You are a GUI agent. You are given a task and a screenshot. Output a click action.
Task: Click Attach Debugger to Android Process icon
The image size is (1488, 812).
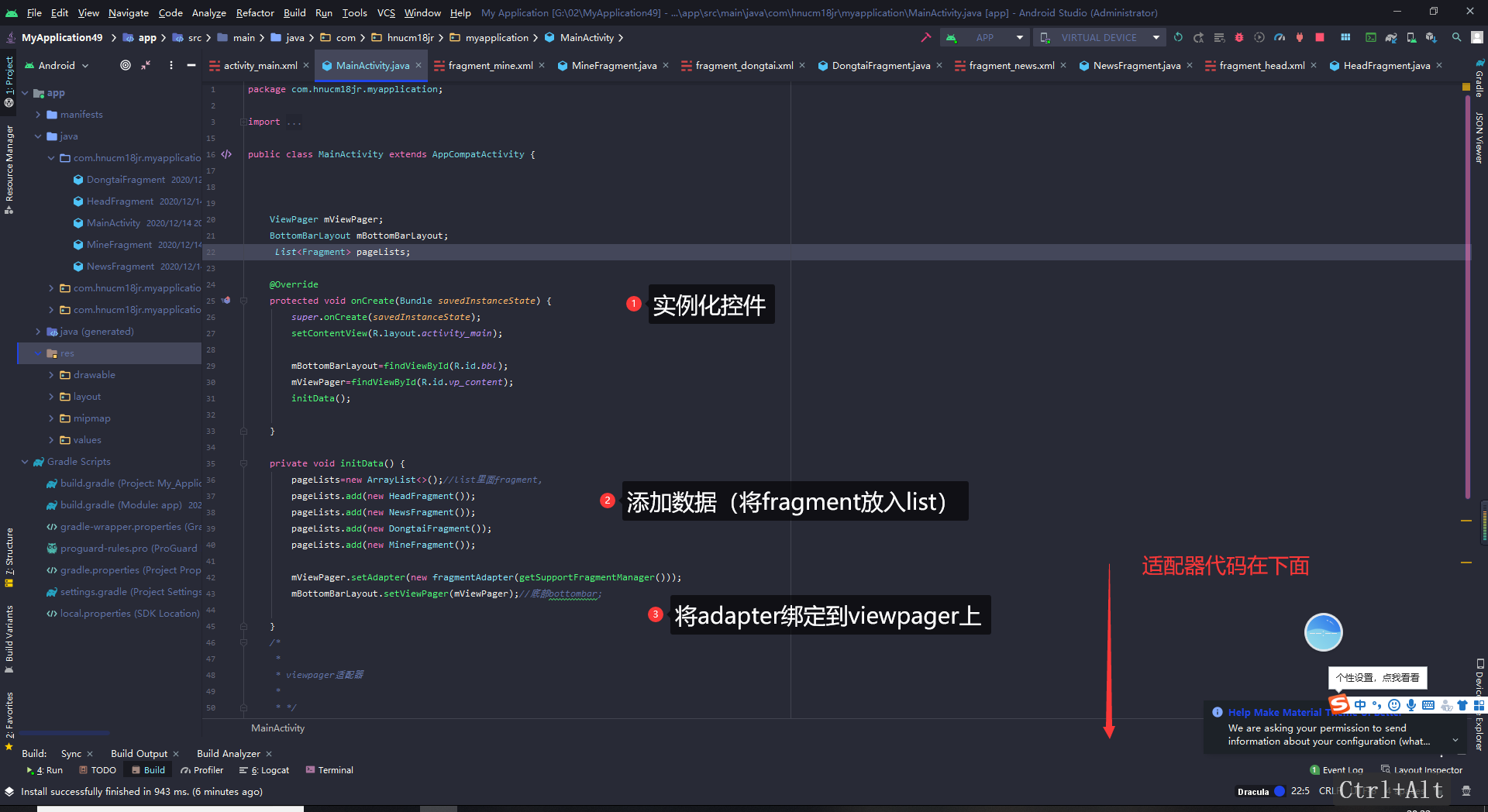[1300, 37]
